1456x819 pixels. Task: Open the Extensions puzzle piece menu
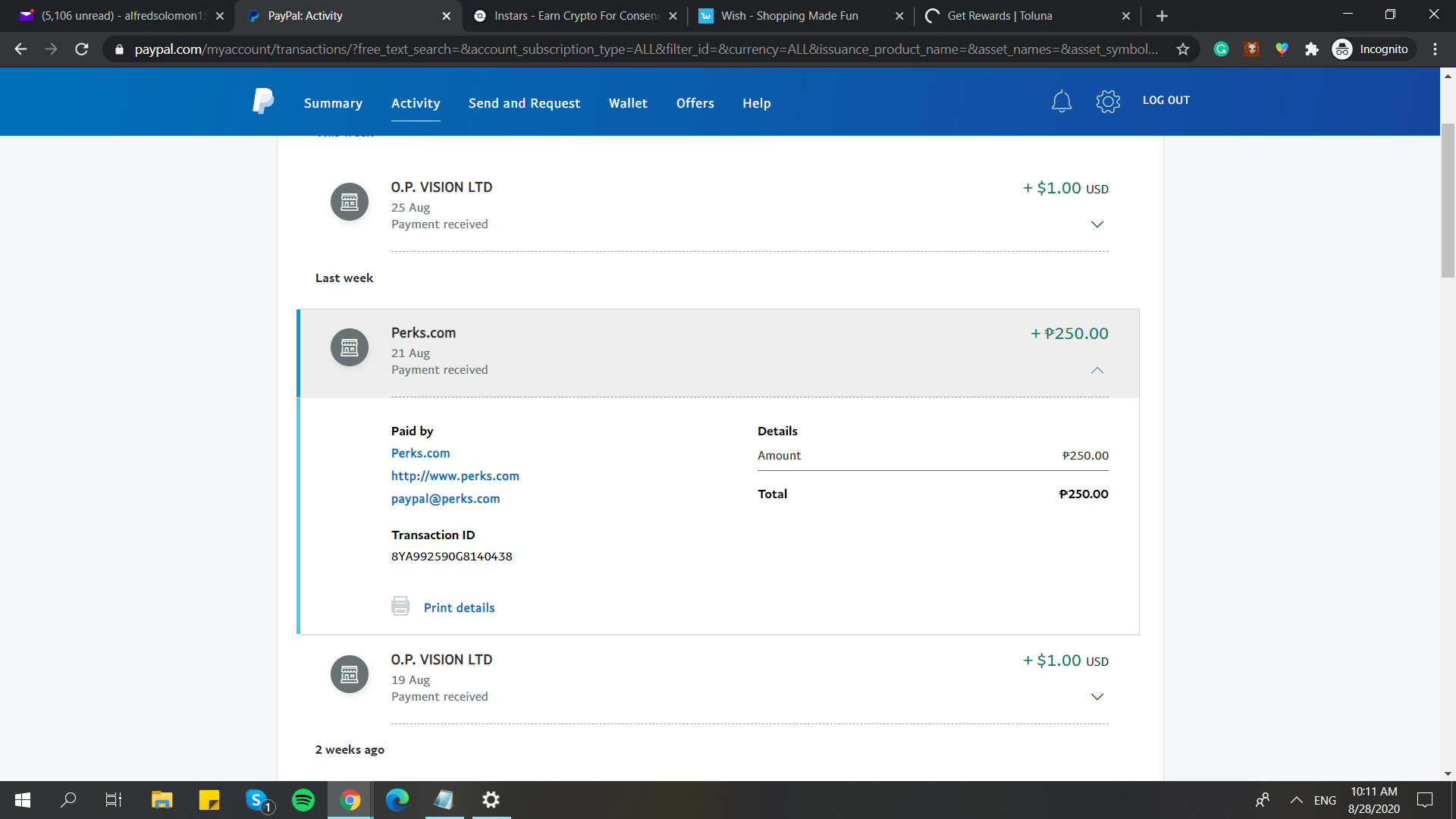tap(1312, 49)
